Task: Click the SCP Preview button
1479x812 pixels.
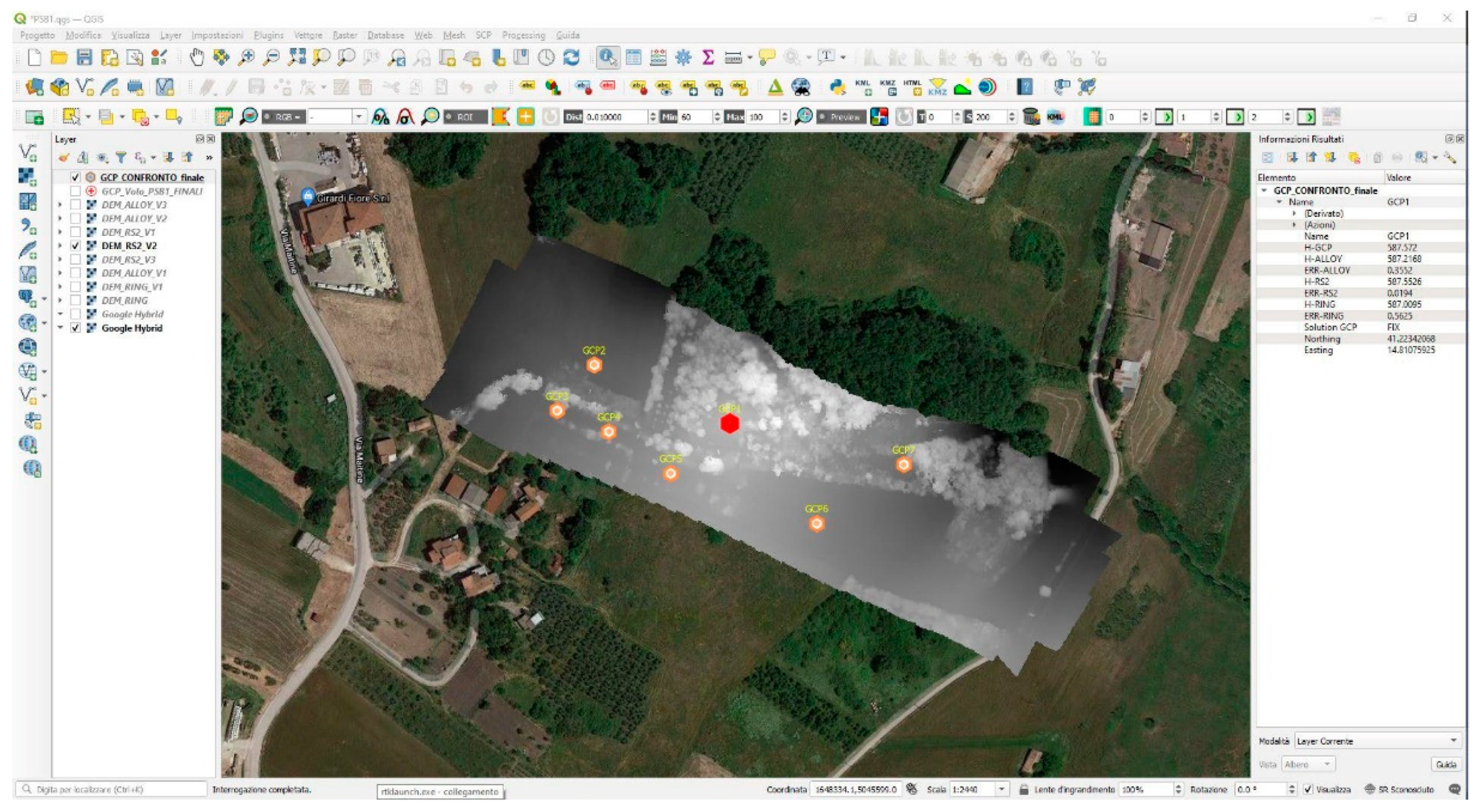Action: (840, 117)
